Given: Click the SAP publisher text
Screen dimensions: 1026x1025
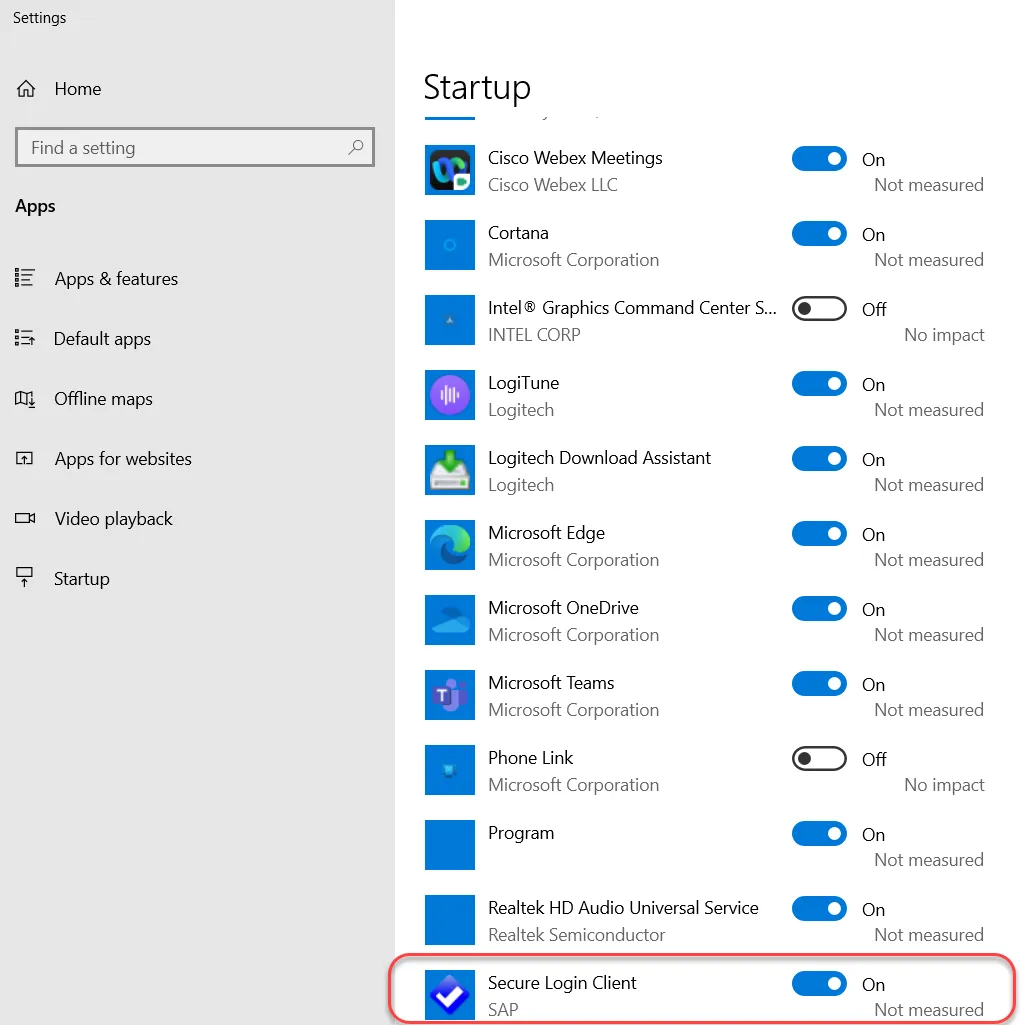Looking at the screenshot, I should pos(503,1010).
